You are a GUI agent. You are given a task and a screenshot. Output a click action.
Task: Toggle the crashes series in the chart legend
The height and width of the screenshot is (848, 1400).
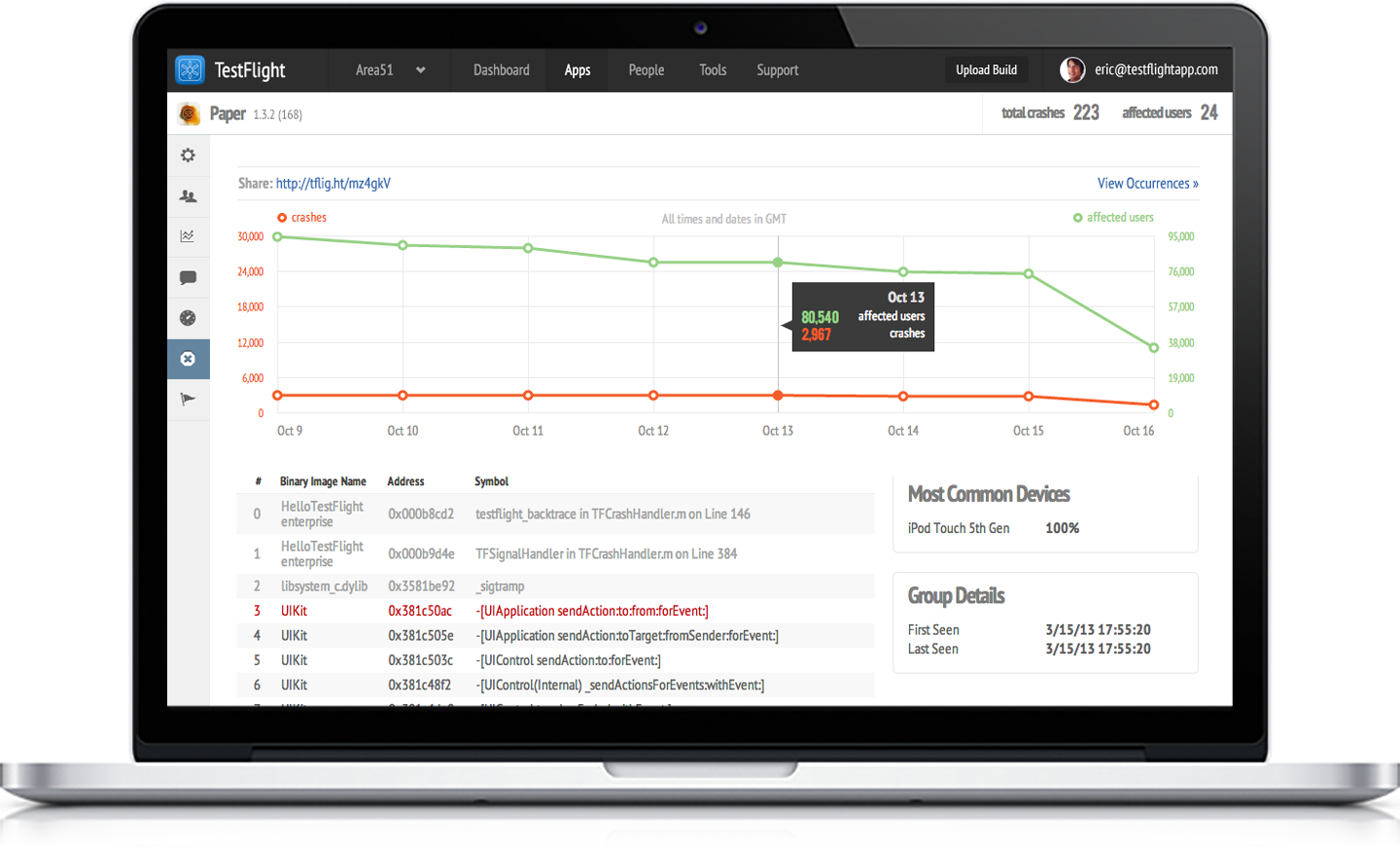tap(301, 218)
